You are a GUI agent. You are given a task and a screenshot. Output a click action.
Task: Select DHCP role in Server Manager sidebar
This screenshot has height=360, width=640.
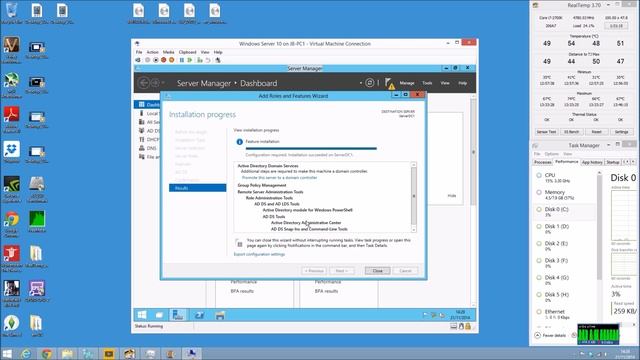tap(149, 139)
